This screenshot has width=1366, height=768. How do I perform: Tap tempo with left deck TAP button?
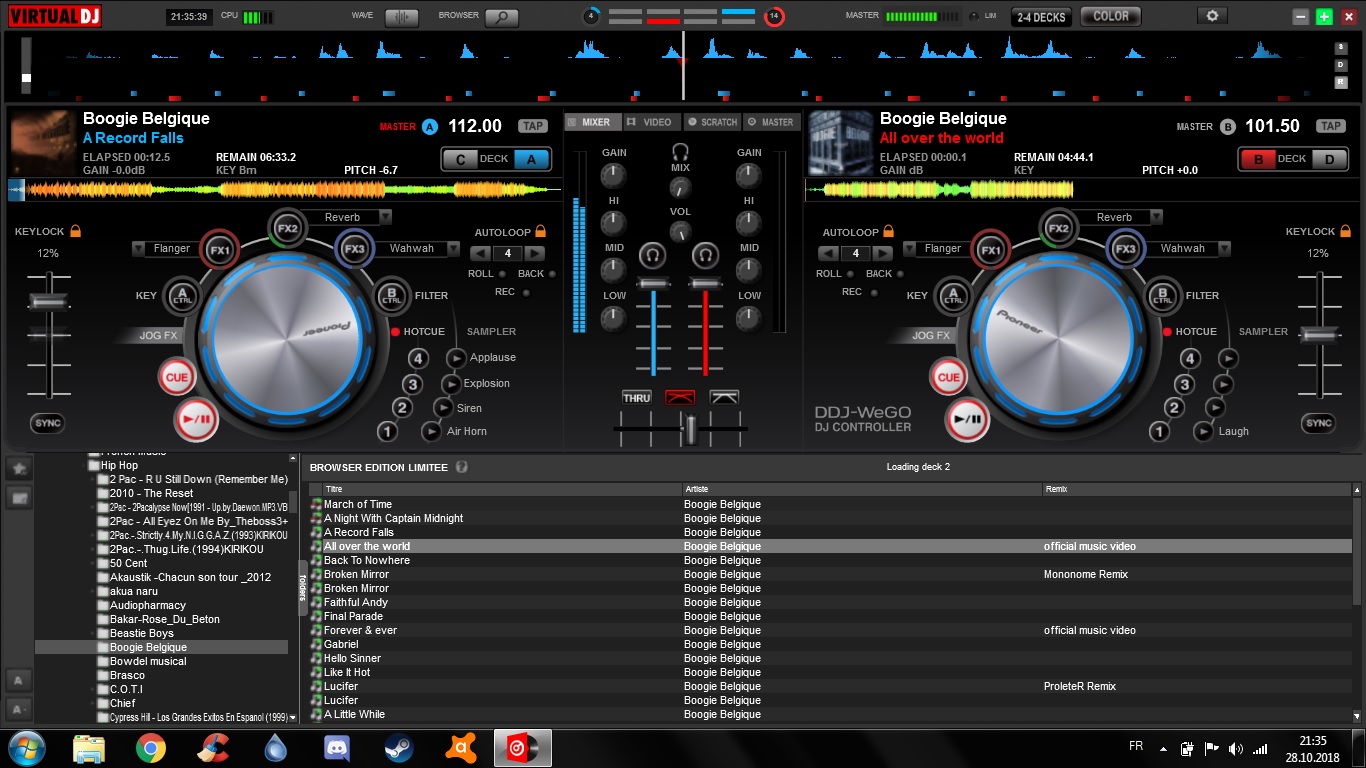(533, 126)
